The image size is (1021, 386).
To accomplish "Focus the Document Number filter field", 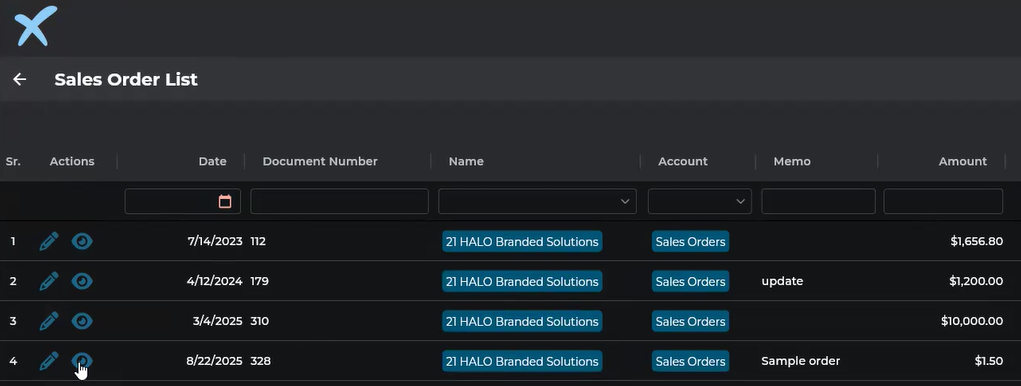I will (339, 201).
